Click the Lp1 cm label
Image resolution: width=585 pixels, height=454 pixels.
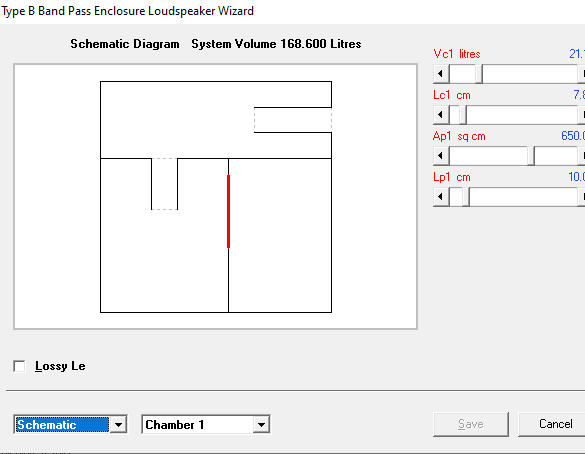pos(452,177)
